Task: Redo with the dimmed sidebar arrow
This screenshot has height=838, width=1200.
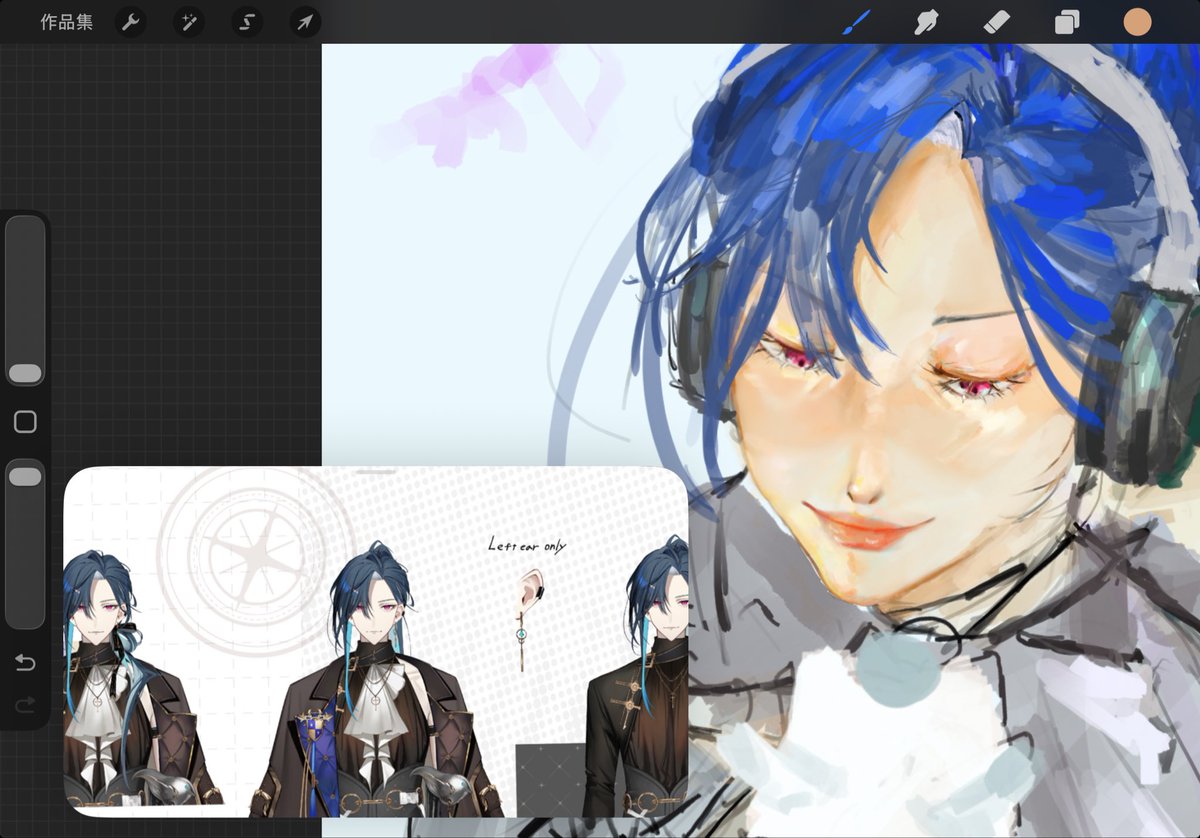Action: (25, 705)
